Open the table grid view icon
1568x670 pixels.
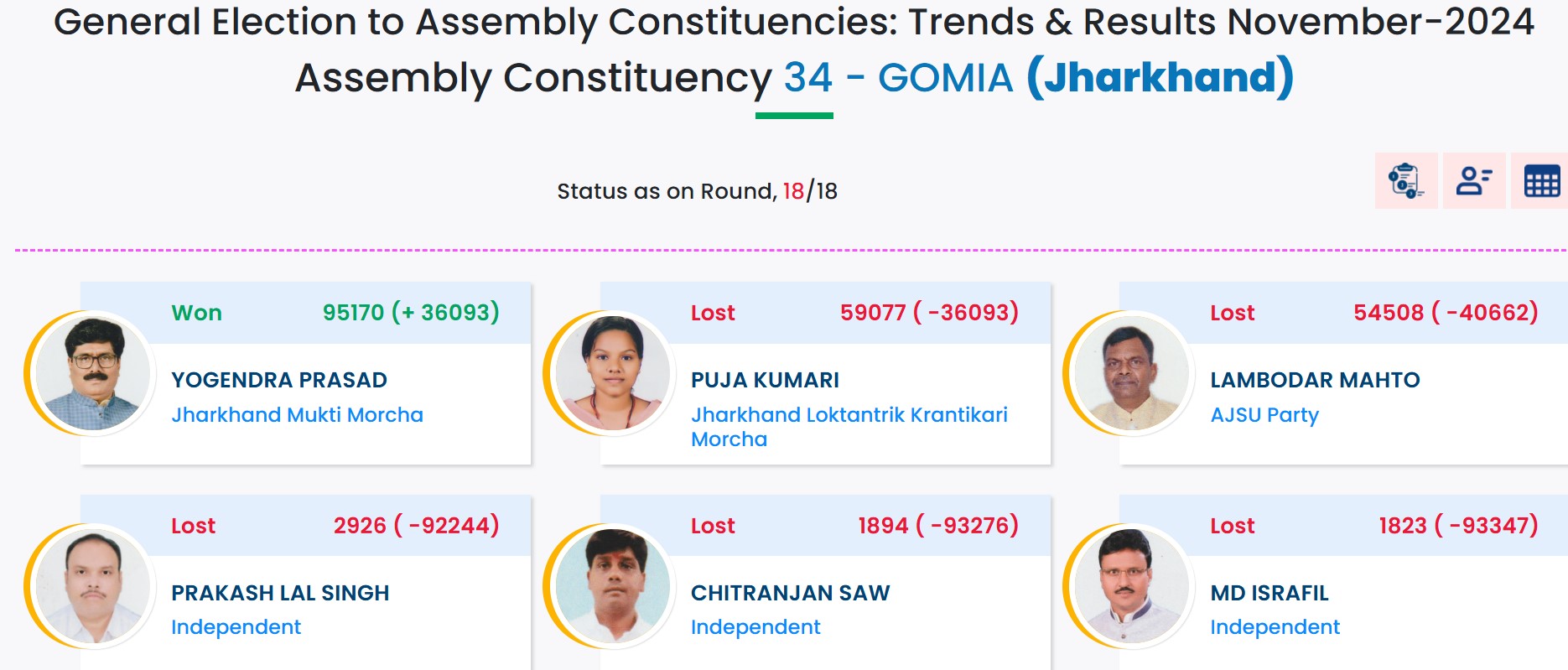point(1541,180)
